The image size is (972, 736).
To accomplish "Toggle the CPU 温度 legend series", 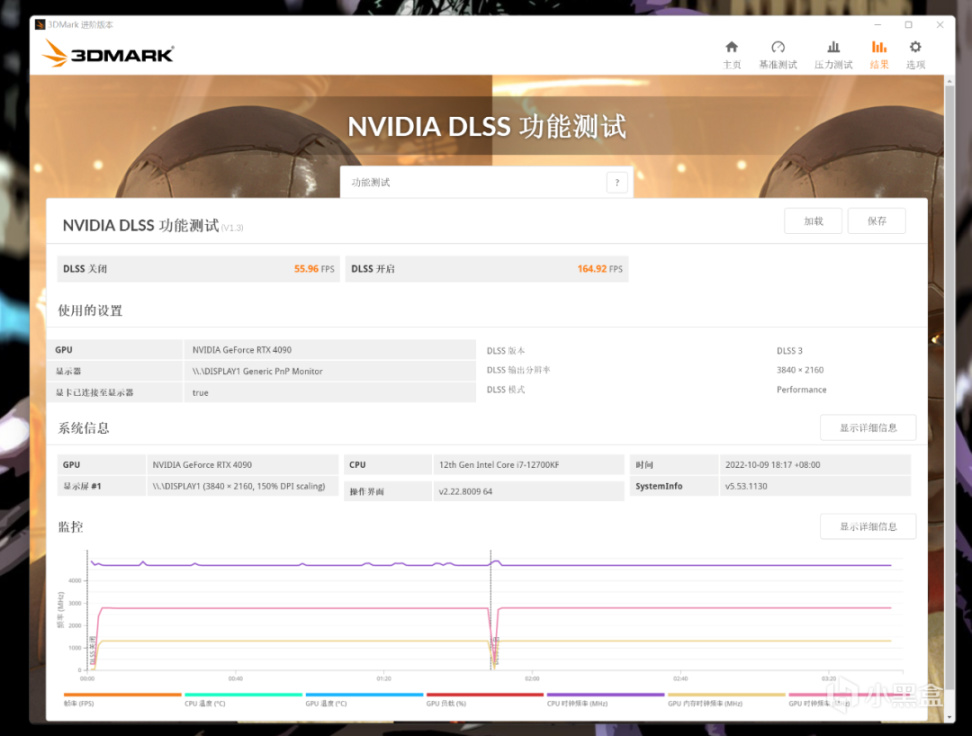I will [x=243, y=699].
